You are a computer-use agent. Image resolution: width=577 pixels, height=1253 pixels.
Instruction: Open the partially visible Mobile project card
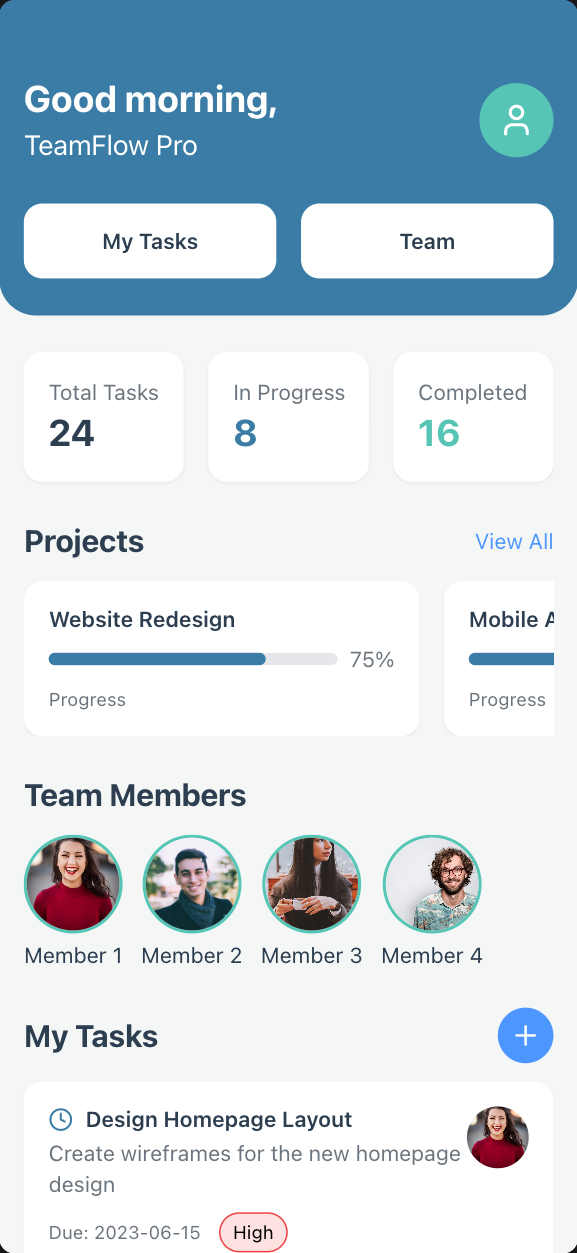coord(499,658)
